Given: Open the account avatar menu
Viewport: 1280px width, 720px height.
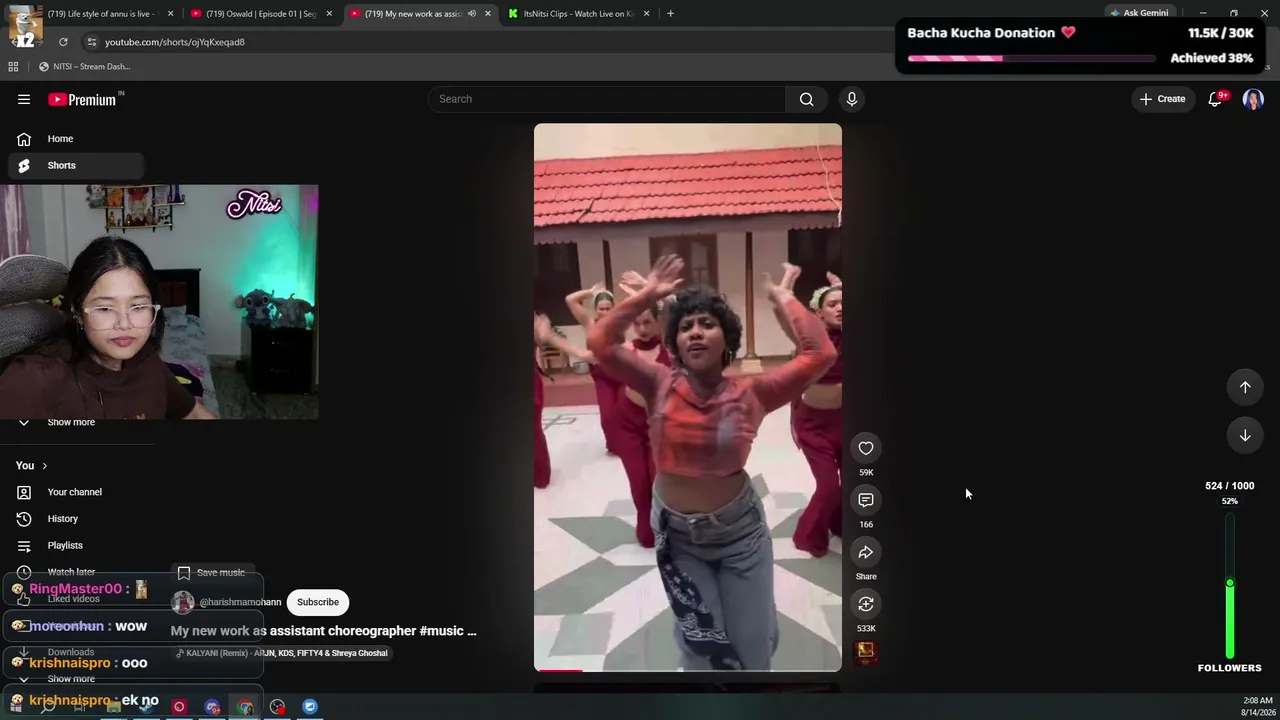Looking at the screenshot, I should click(1253, 99).
